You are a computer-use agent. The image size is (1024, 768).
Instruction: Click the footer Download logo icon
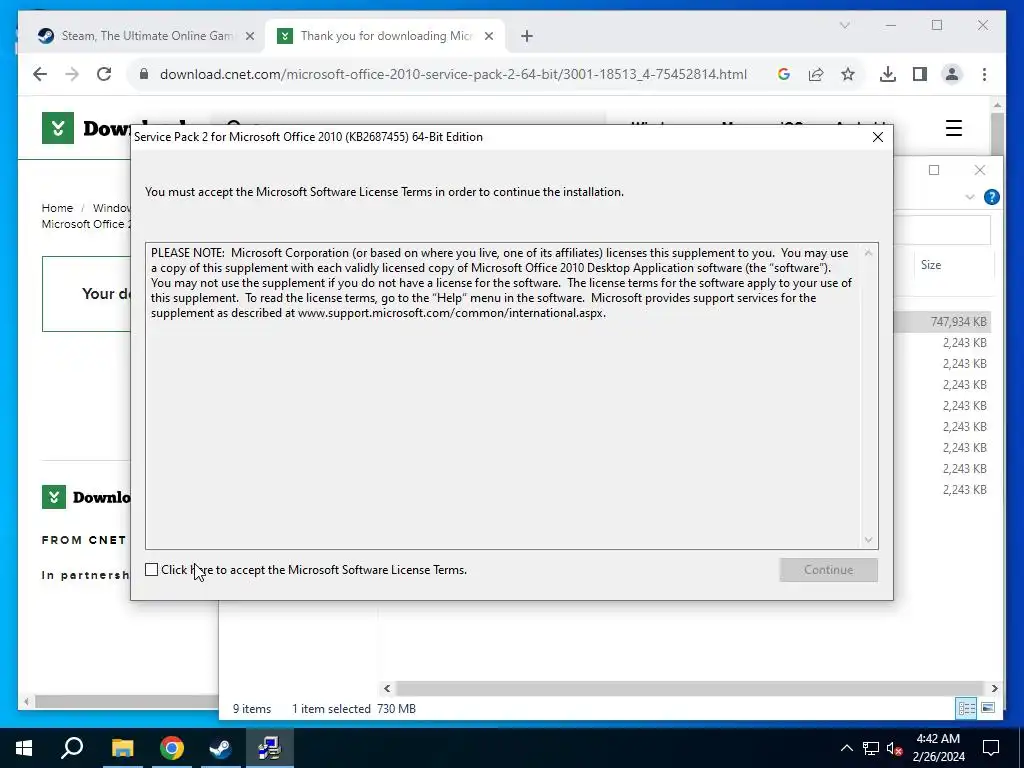point(54,497)
